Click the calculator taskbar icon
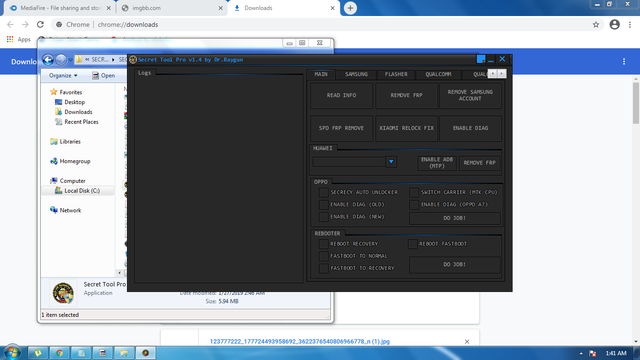Screen dimensions: 640x360 tap(102, 353)
